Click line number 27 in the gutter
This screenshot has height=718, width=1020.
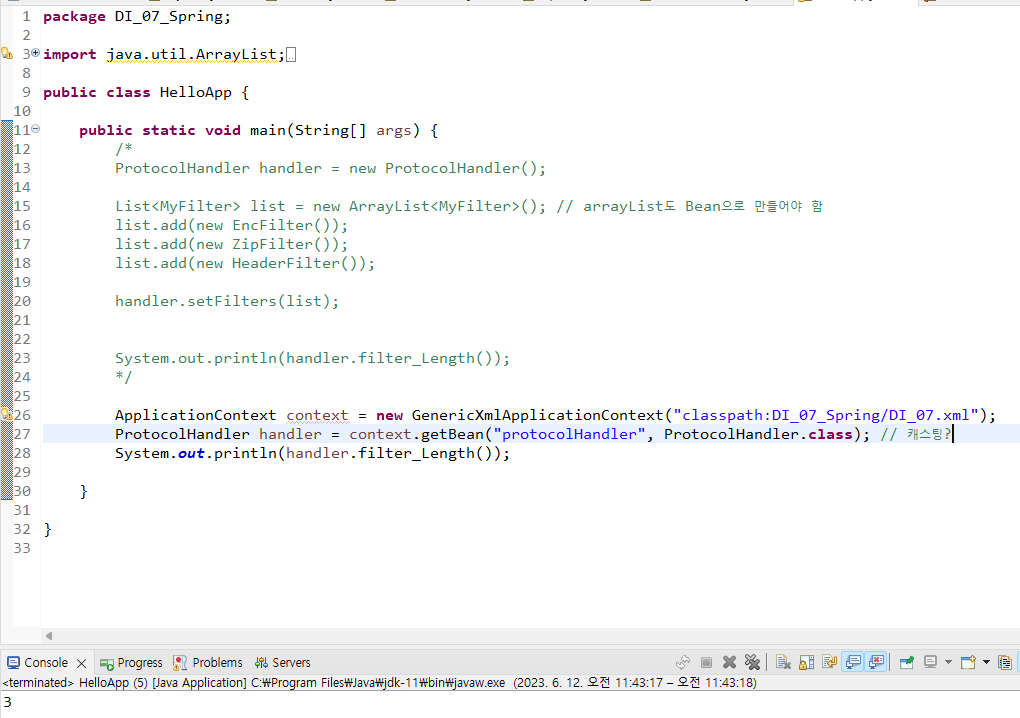coord(21,434)
